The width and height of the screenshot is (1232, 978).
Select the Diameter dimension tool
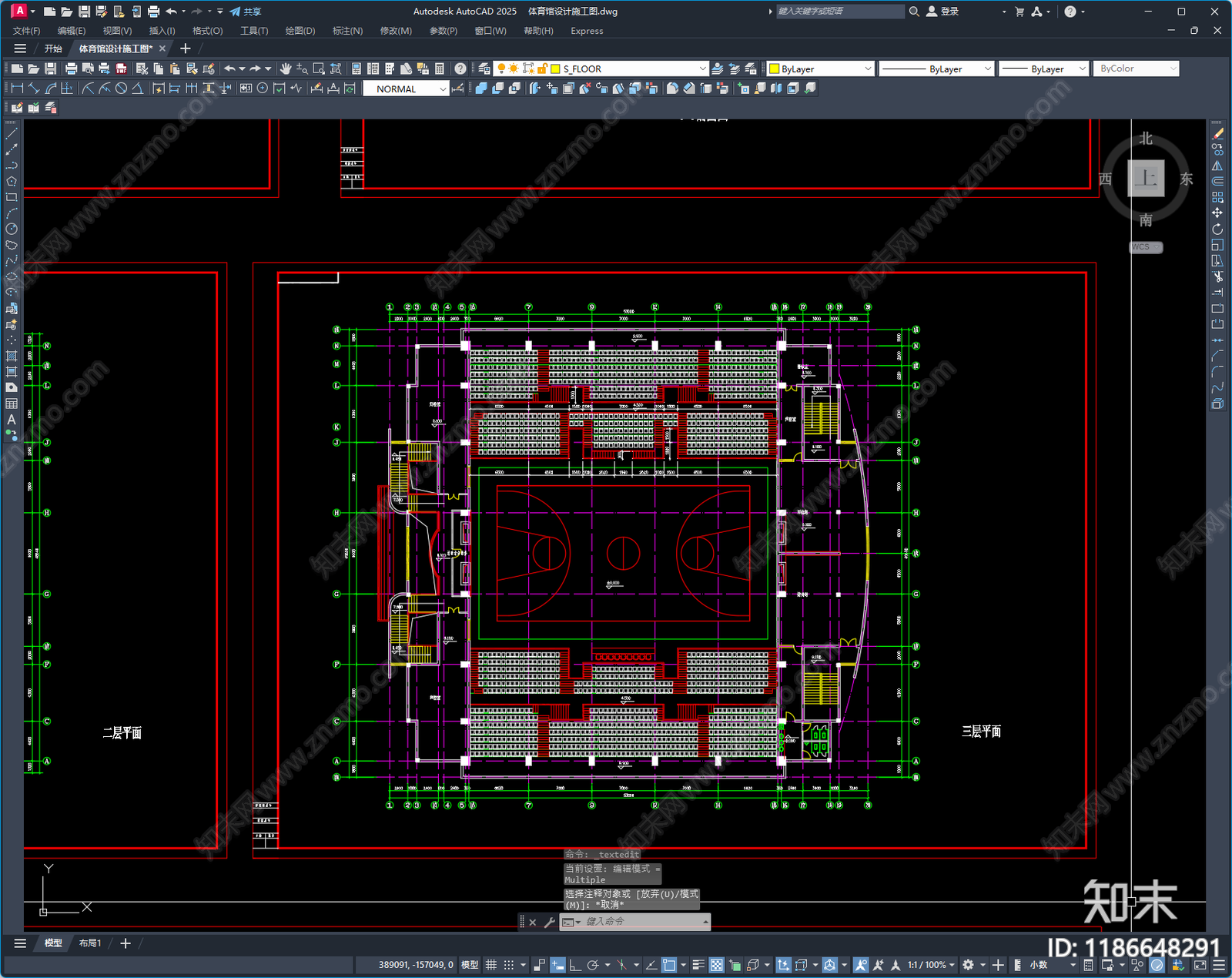[x=121, y=89]
